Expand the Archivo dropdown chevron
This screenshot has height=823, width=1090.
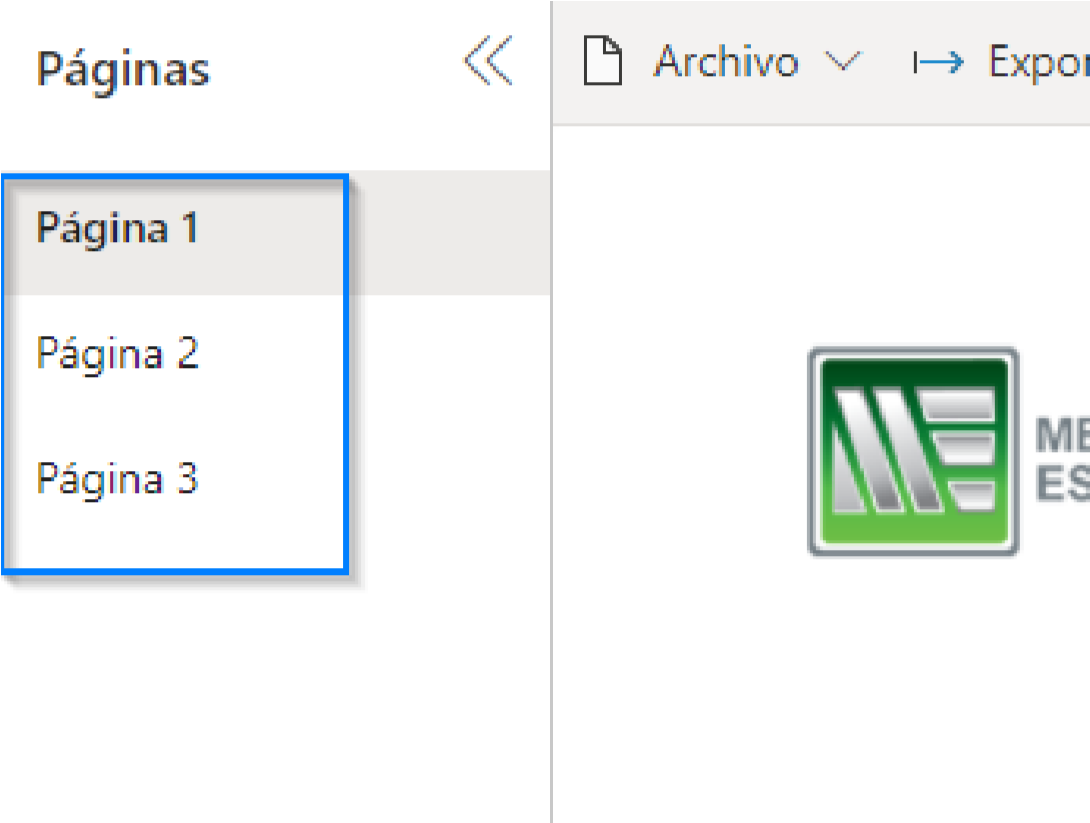843,62
